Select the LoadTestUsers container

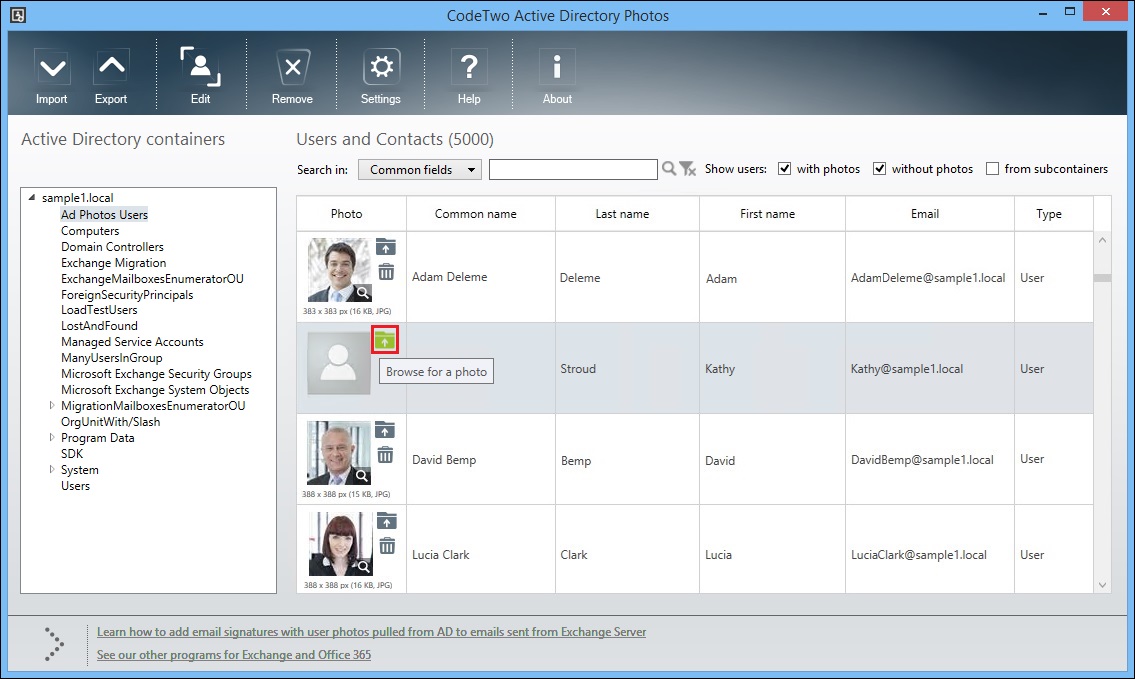click(99, 310)
